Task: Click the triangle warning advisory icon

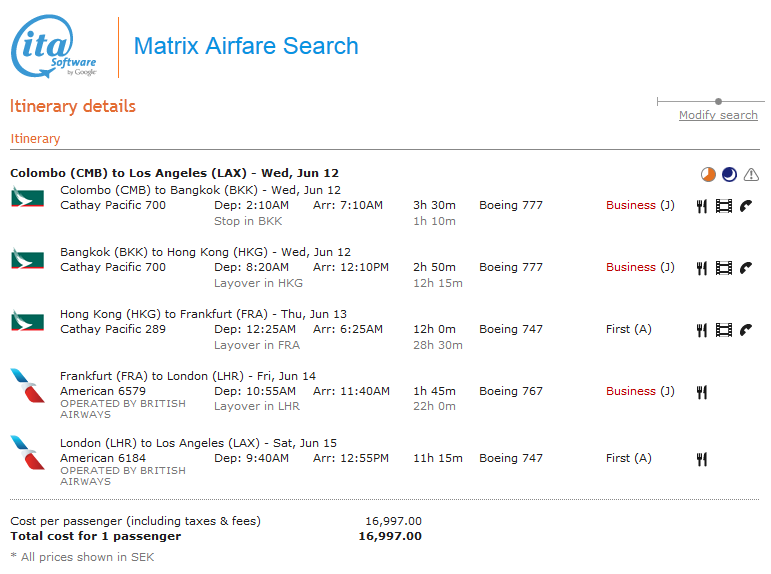Action: coord(751,174)
